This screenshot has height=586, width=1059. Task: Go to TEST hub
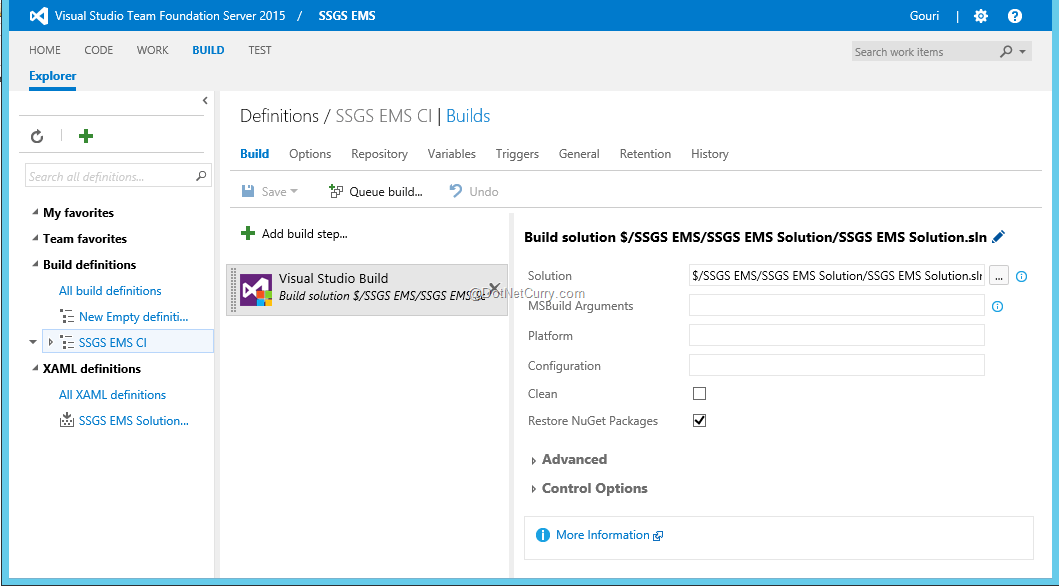pos(260,50)
